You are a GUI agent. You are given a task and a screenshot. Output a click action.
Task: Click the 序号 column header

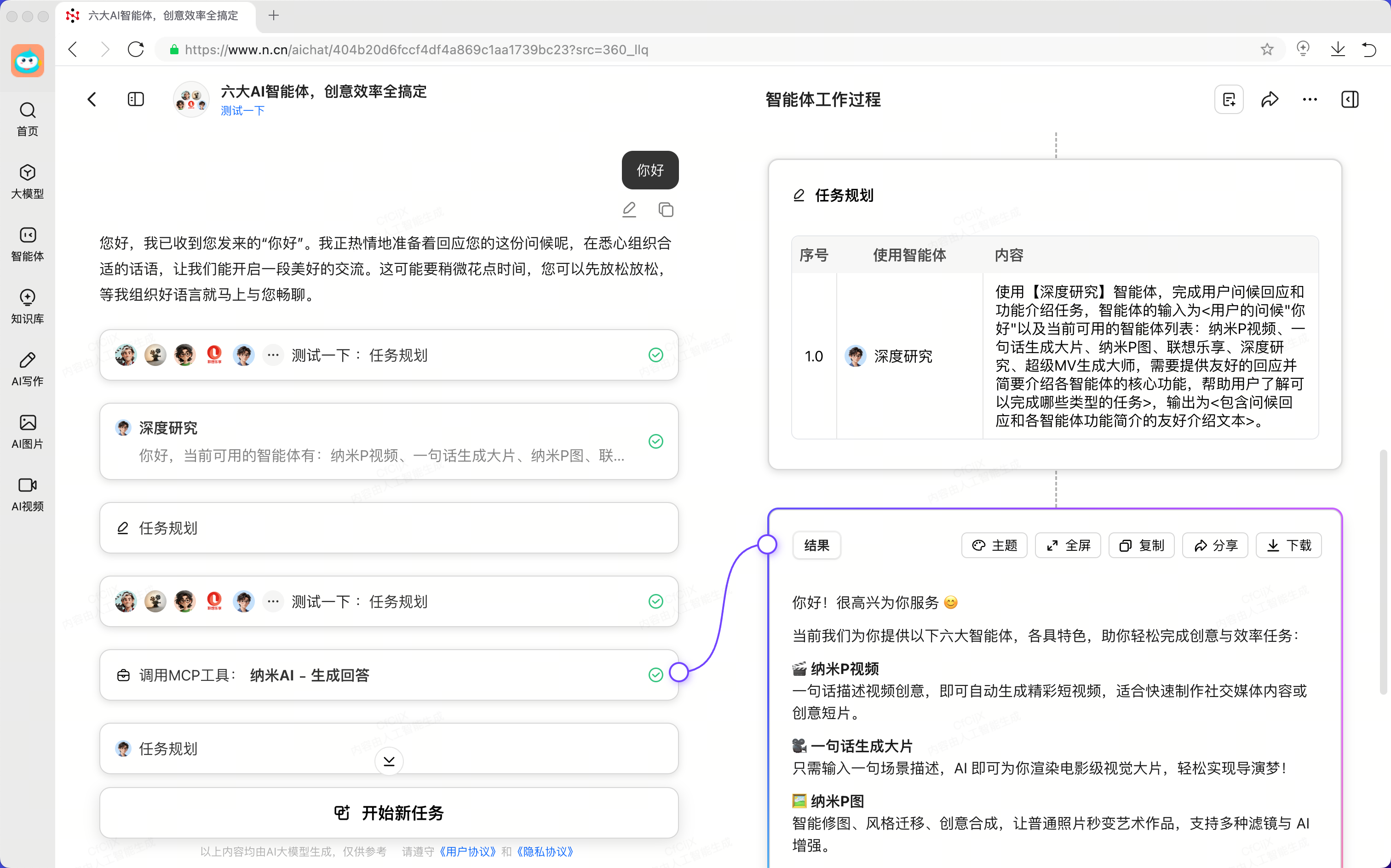pos(814,255)
